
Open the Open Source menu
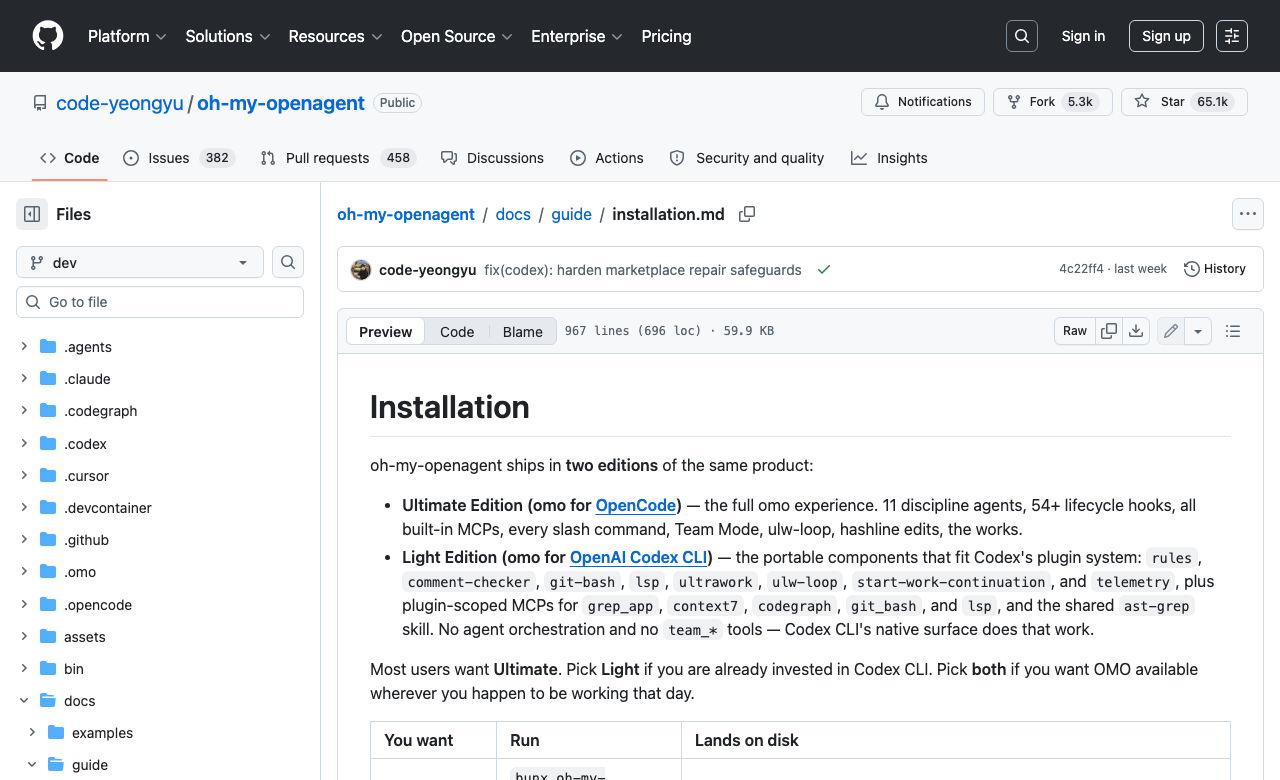pos(457,36)
